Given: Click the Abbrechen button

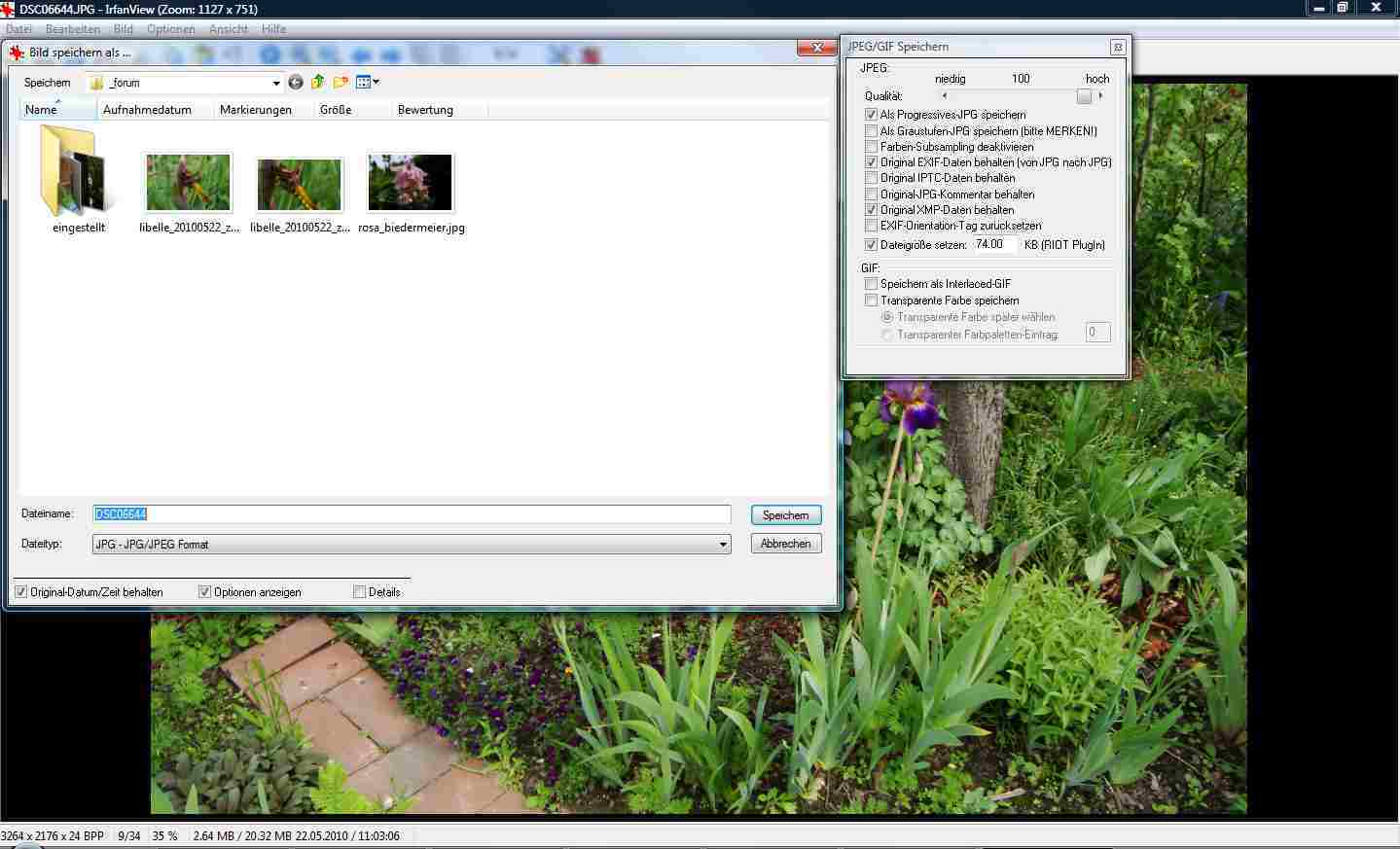Looking at the screenshot, I should tap(785, 544).
